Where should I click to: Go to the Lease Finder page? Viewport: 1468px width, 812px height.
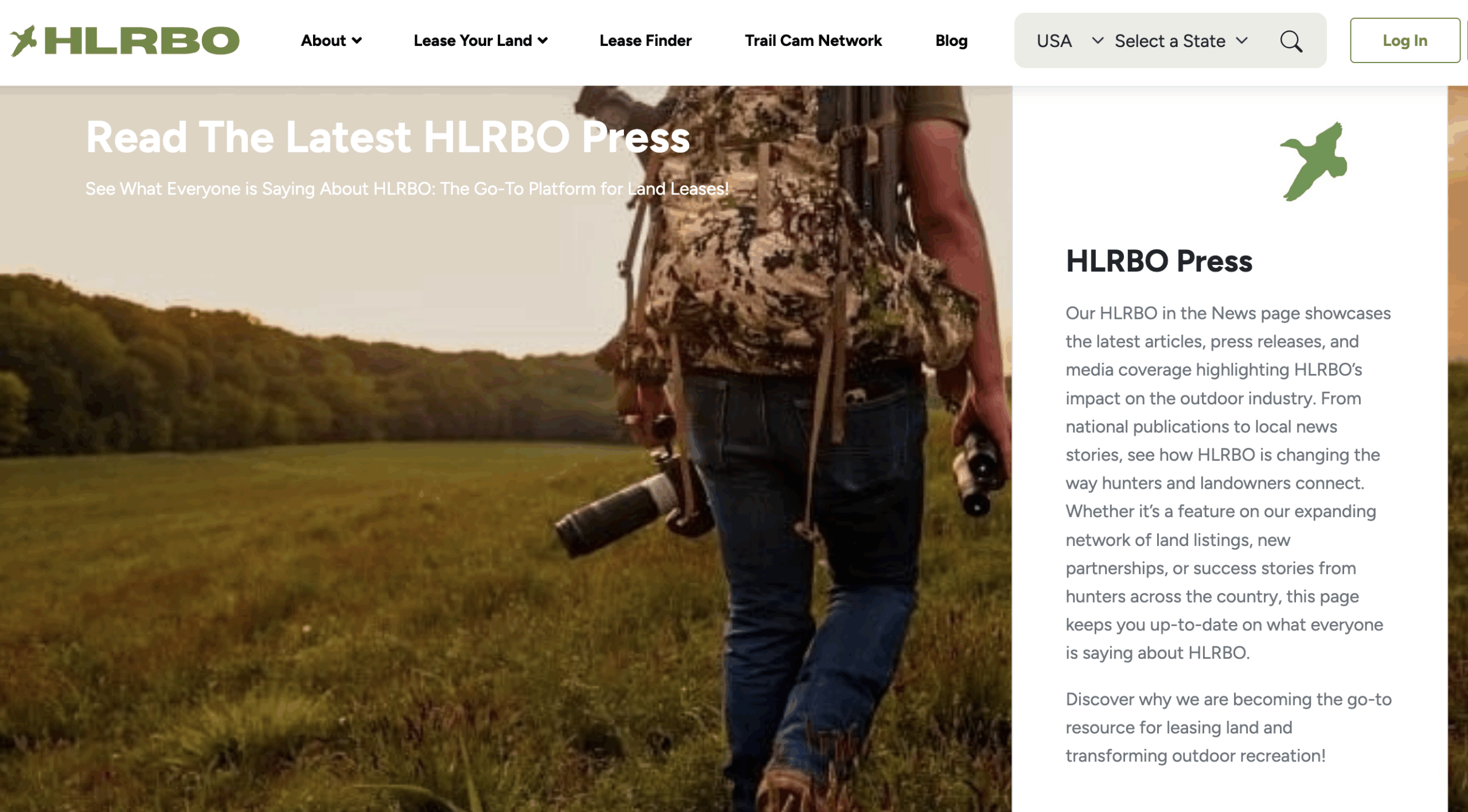(645, 41)
